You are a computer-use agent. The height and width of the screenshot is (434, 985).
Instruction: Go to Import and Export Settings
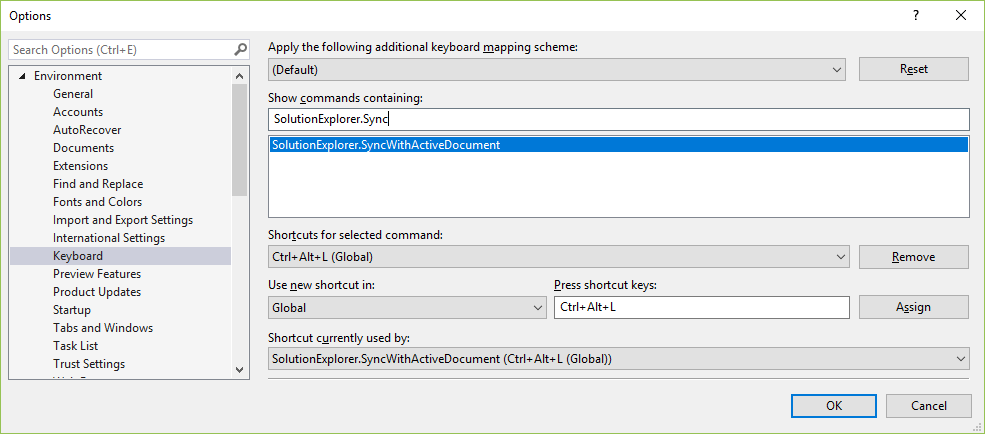click(x=122, y=220)
